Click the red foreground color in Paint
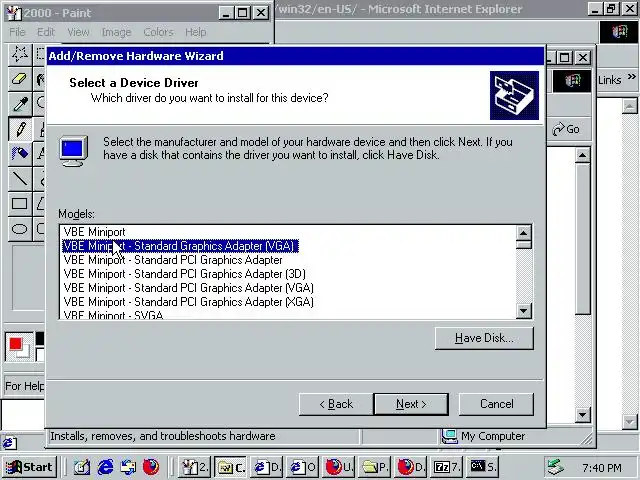 click(x=16, y=344)
